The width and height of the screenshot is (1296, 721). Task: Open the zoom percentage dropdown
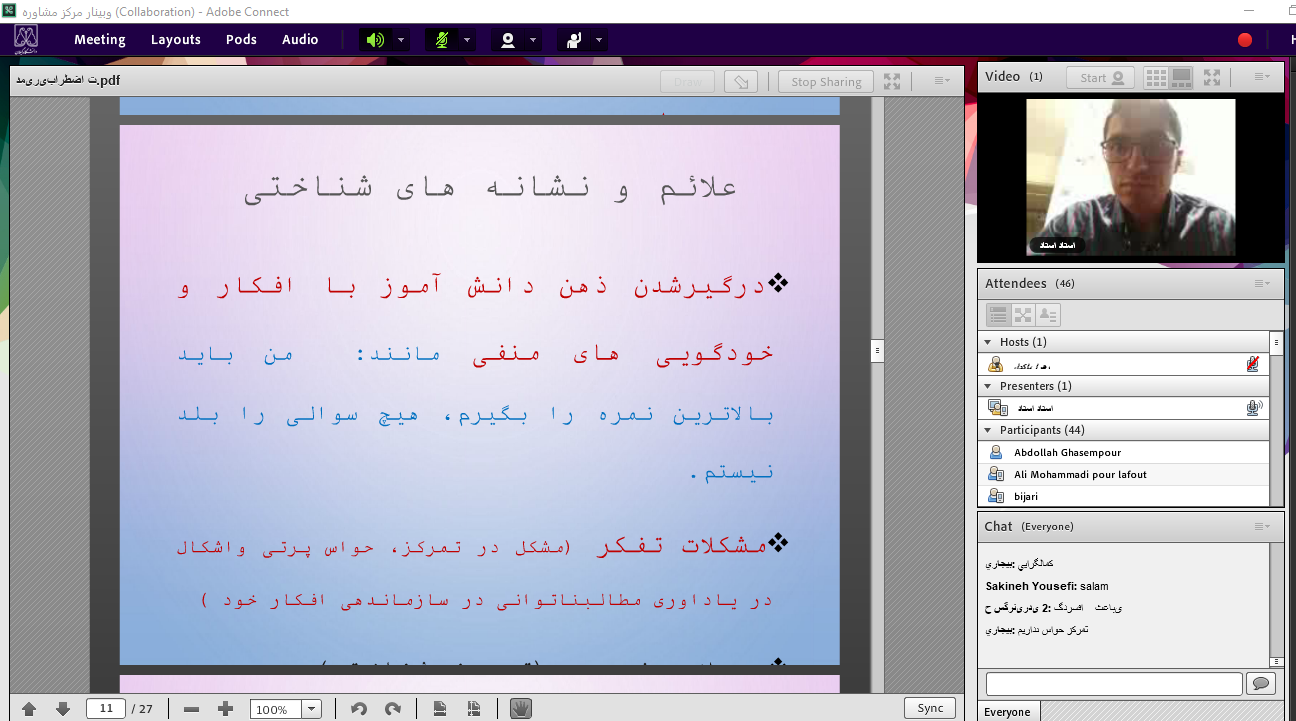pos(311,709)
